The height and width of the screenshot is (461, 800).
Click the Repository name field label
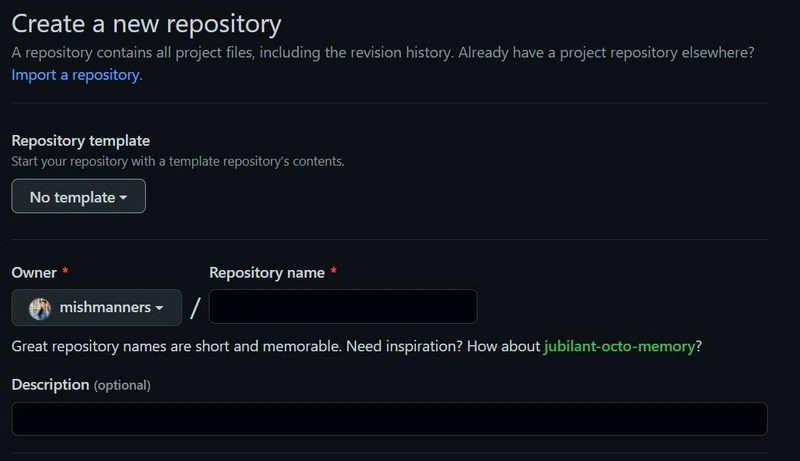coord(266,272)
